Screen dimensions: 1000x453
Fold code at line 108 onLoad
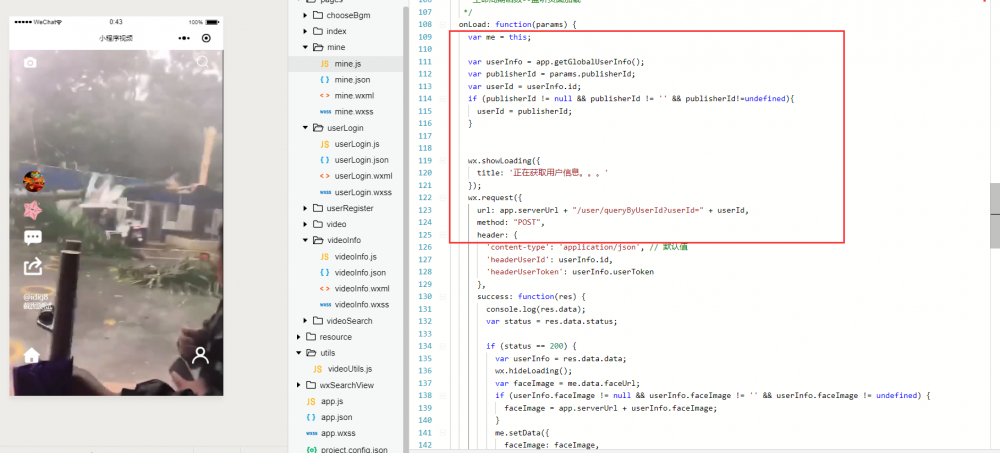tap(443, 25)
